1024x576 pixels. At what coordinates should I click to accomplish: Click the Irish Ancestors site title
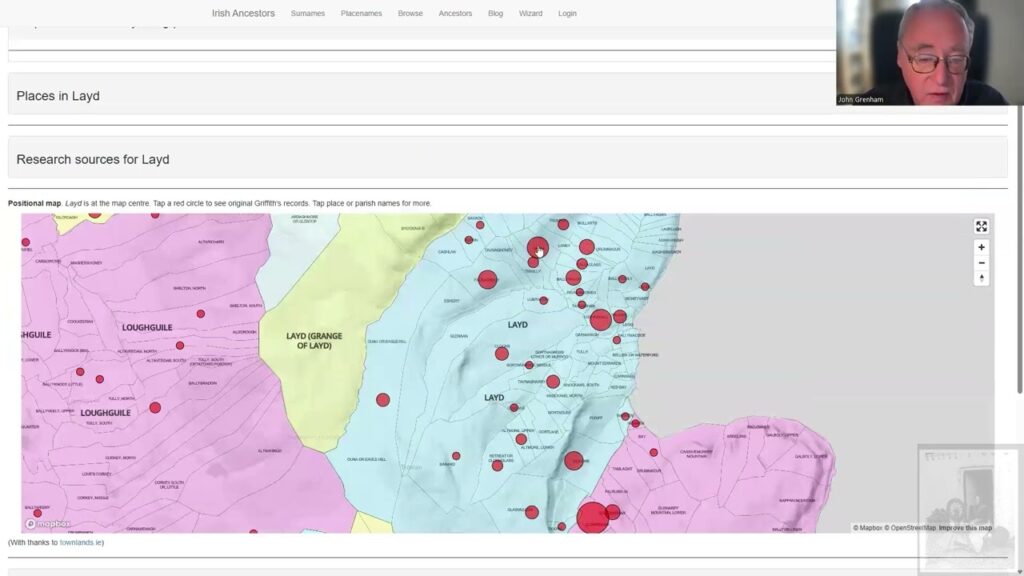point(243,13)
